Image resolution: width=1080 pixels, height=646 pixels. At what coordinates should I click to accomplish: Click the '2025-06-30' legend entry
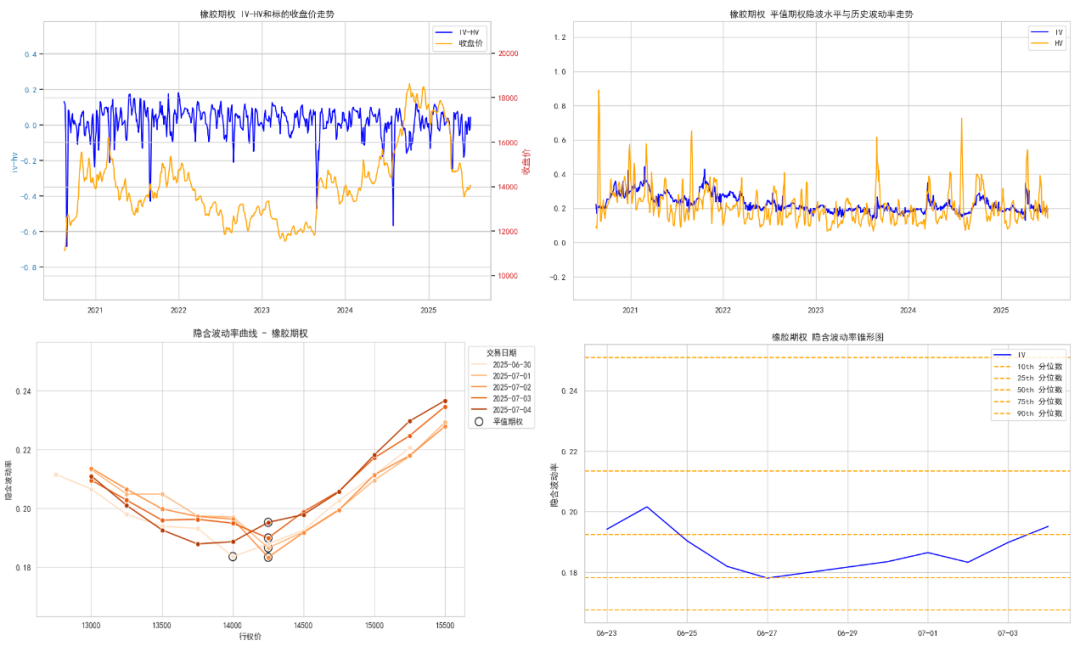(501, 365)
